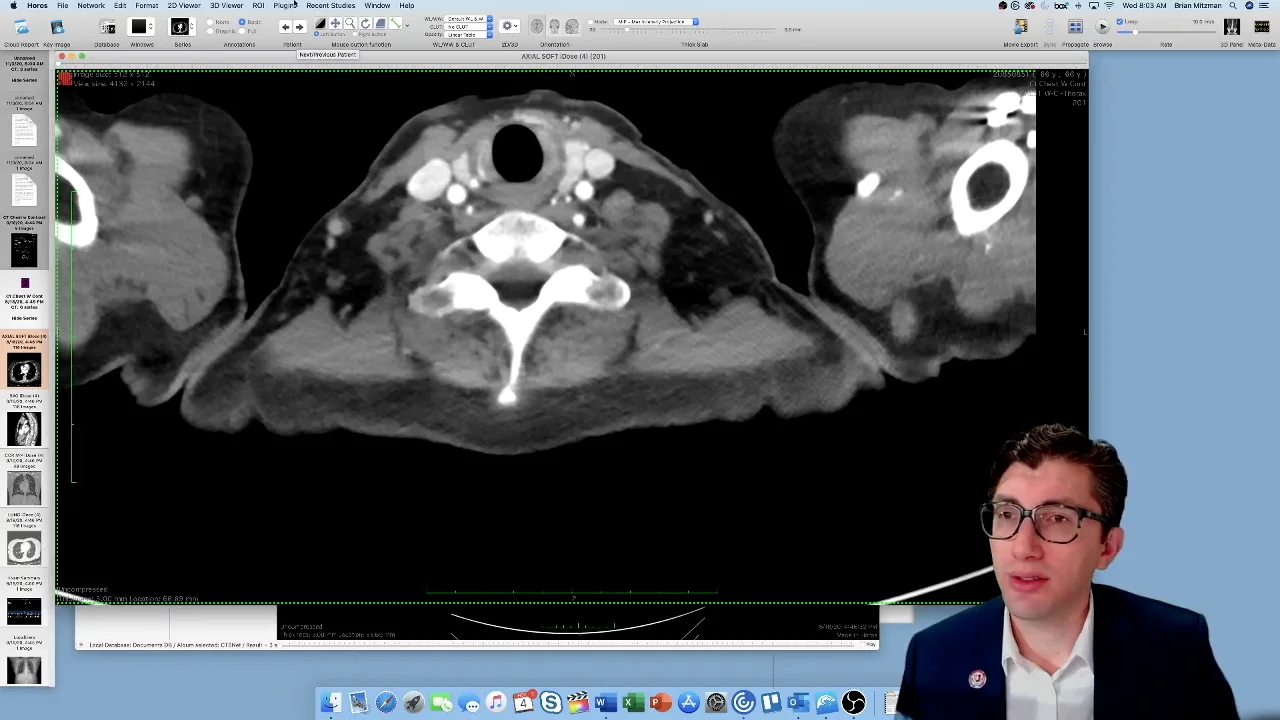The width and height of the screenshot is (1280, 720).
Task: Click the Movie Export icon
Action: tap(1021, 27)
